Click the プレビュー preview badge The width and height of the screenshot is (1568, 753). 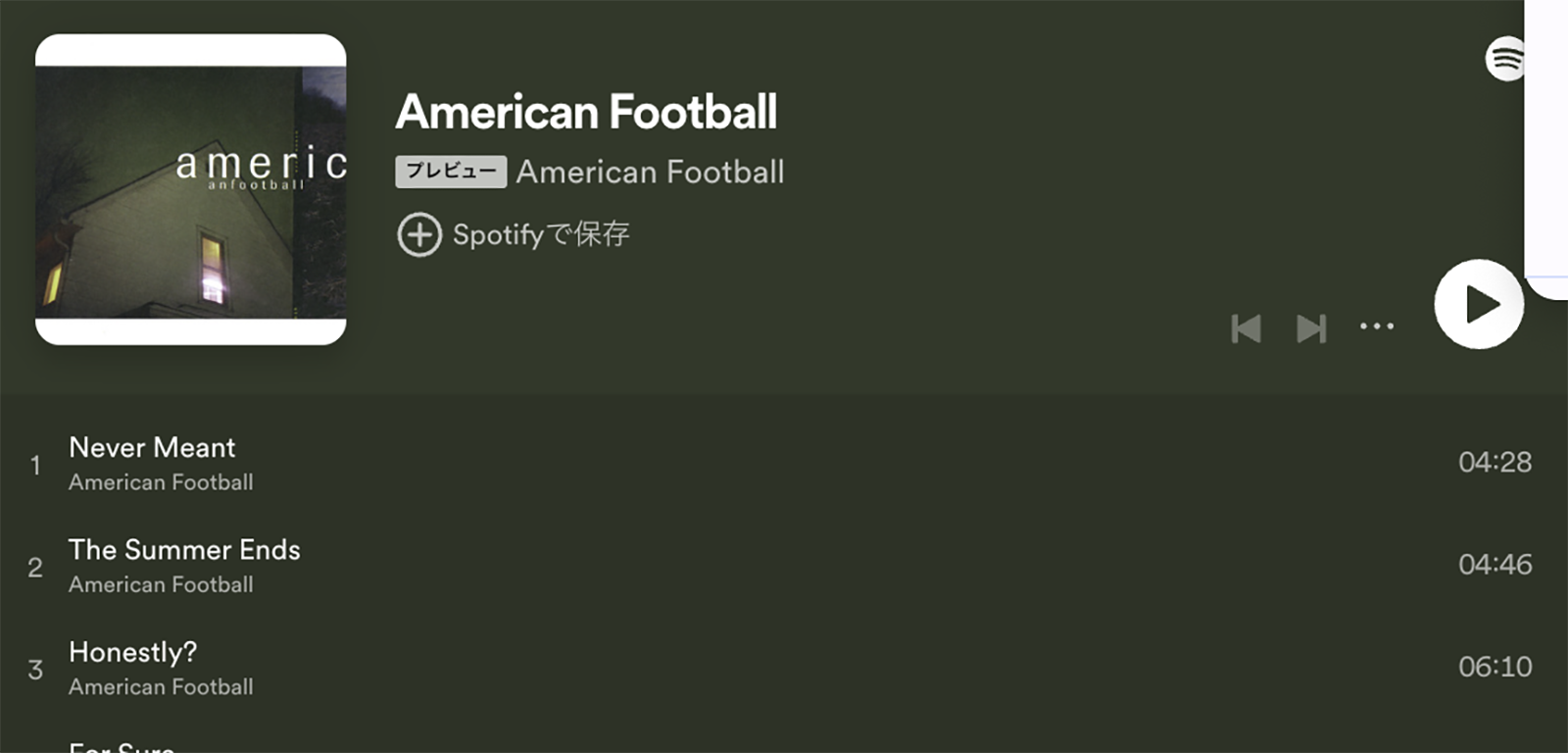click(x=451, y=172)
